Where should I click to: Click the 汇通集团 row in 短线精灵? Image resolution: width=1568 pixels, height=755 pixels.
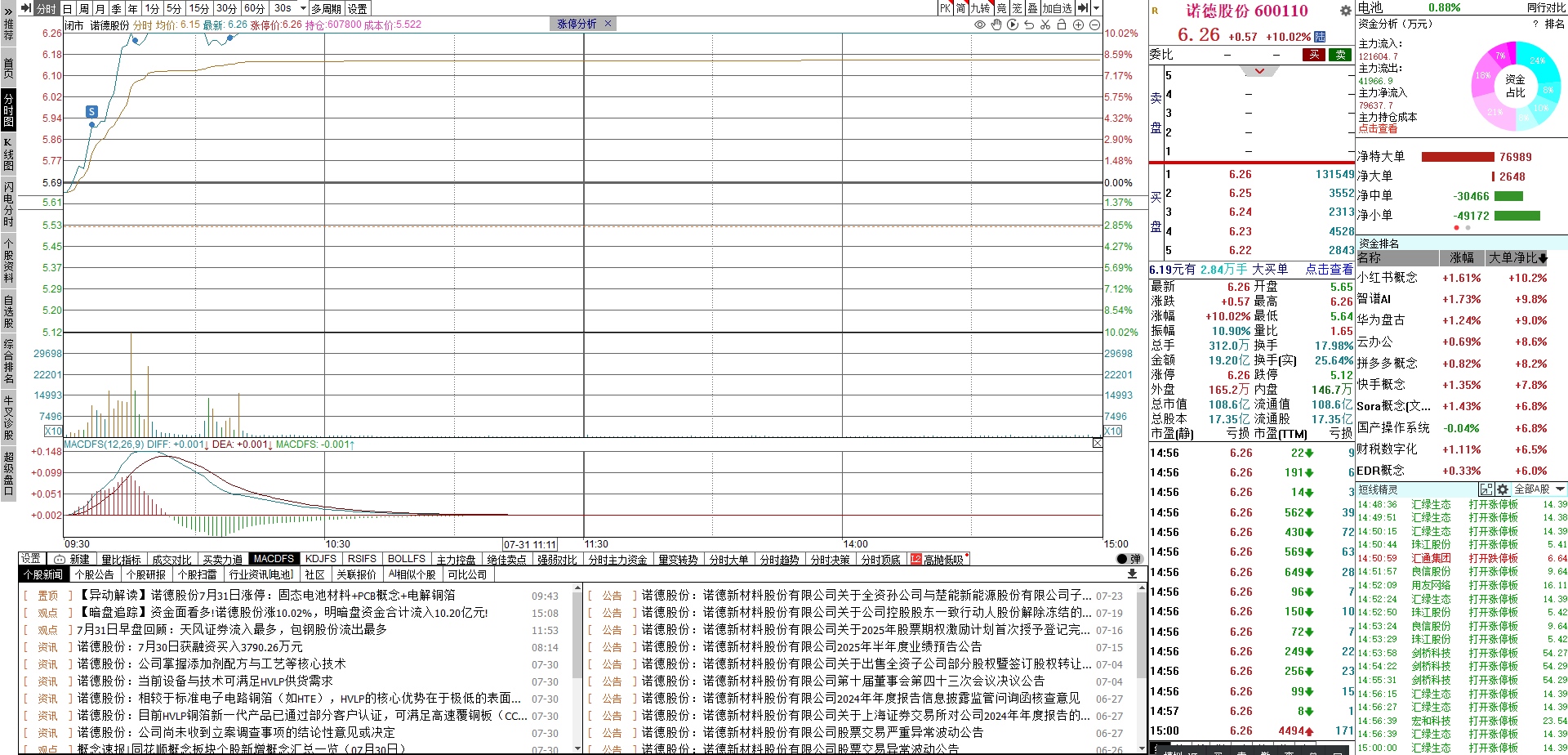[x=1462, y=558]
